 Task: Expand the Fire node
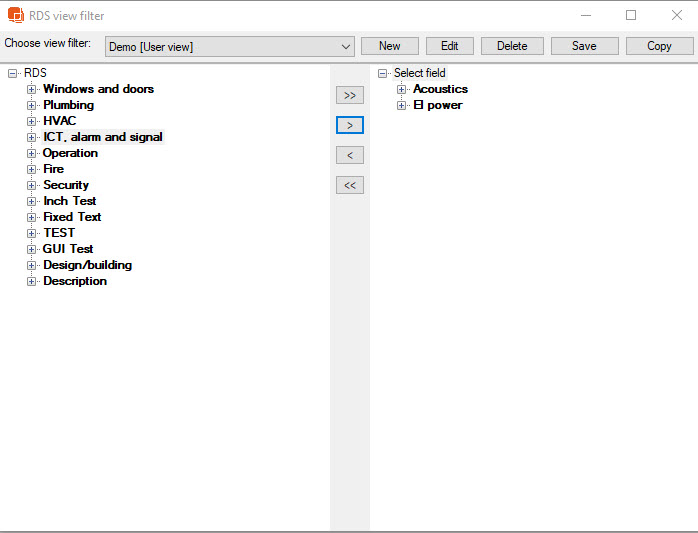click(x=31, y=170)
